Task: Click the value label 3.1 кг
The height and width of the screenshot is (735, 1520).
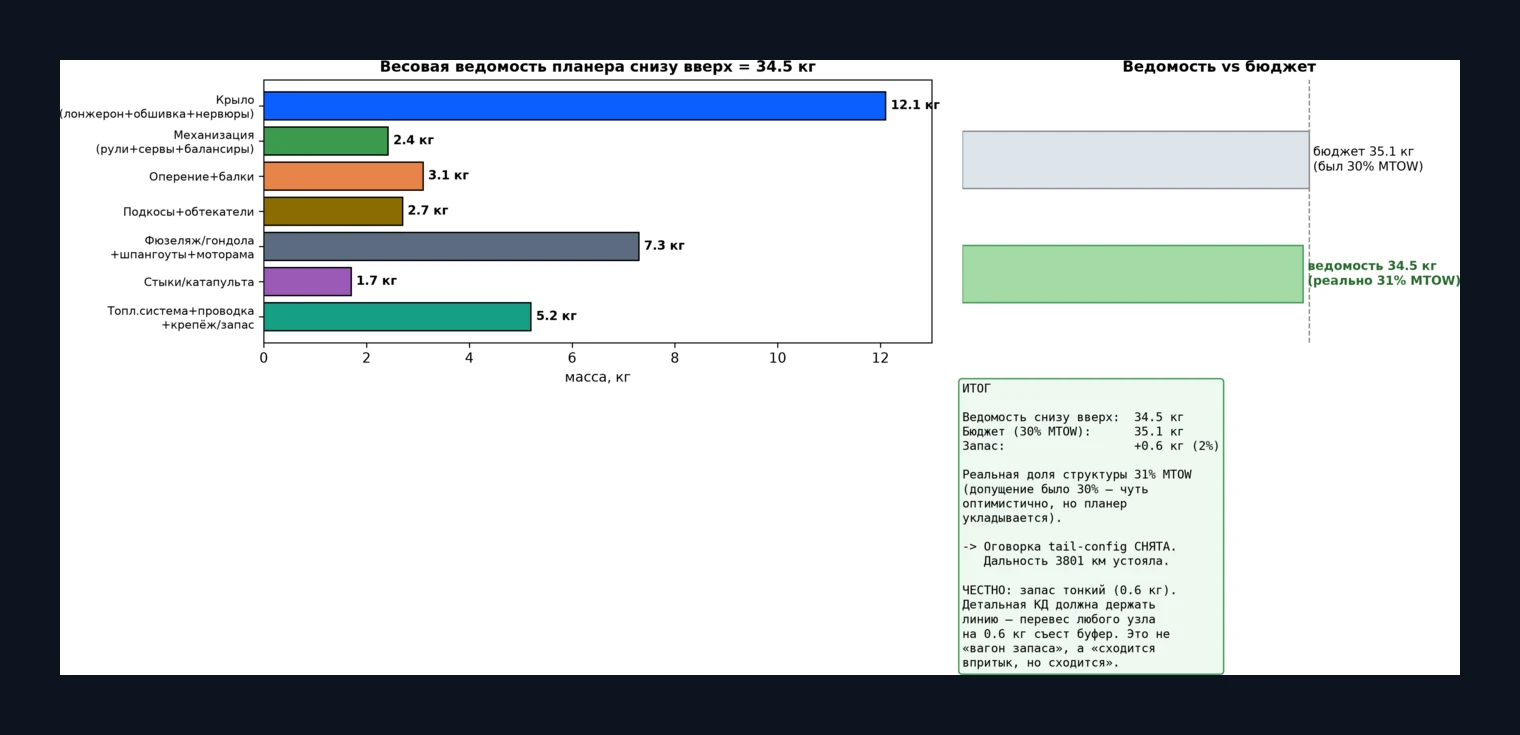Action: pos(448,175)
